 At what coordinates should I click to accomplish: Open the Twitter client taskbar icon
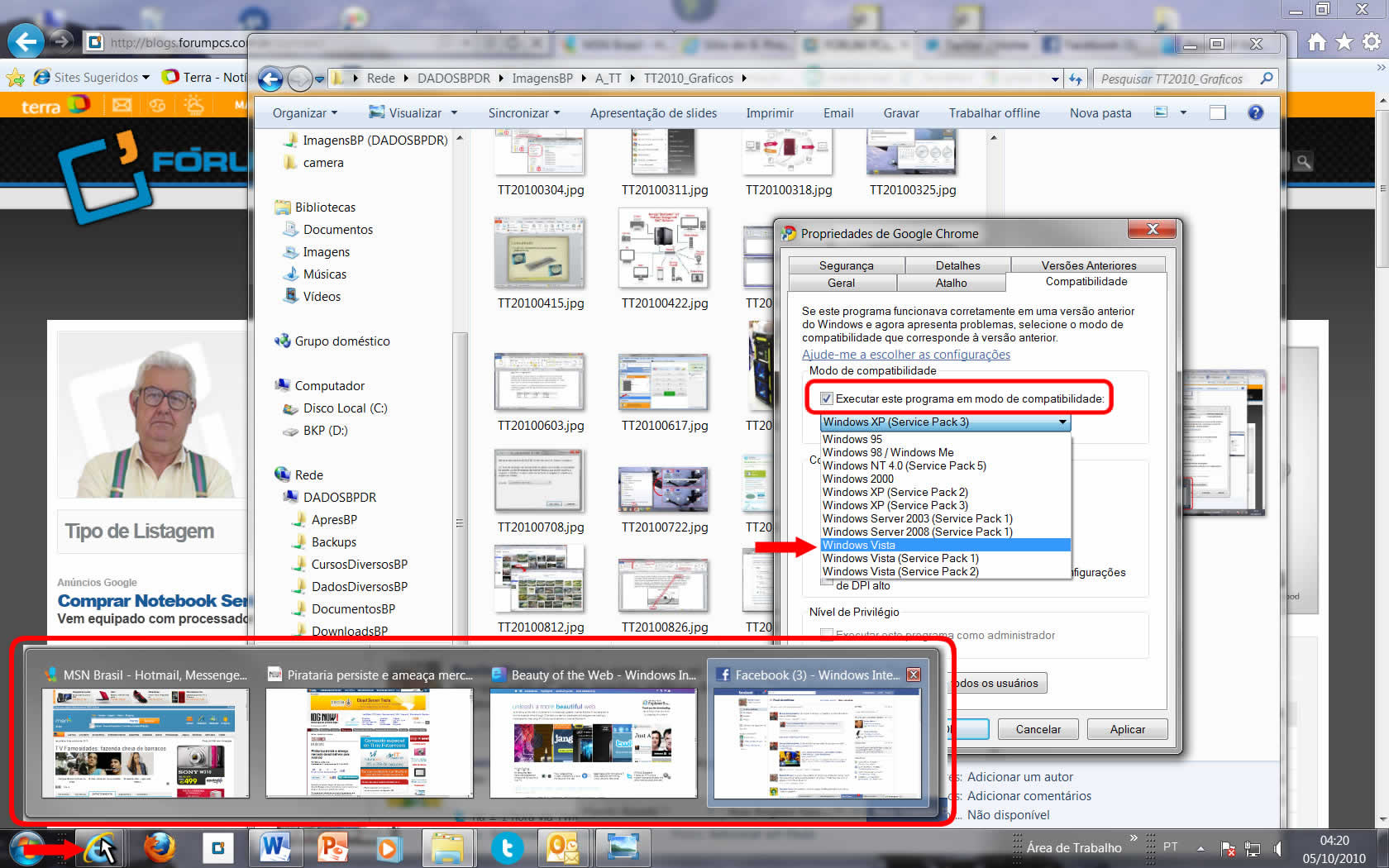tap(507, 848)
